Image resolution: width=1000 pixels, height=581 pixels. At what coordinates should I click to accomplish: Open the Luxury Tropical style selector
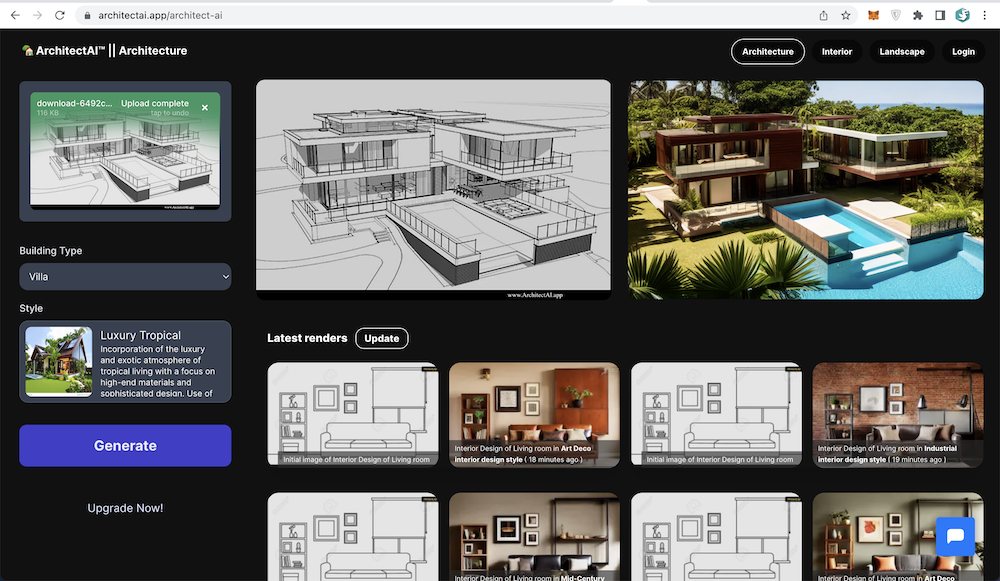pyautogui.click(x=125, y=362)
